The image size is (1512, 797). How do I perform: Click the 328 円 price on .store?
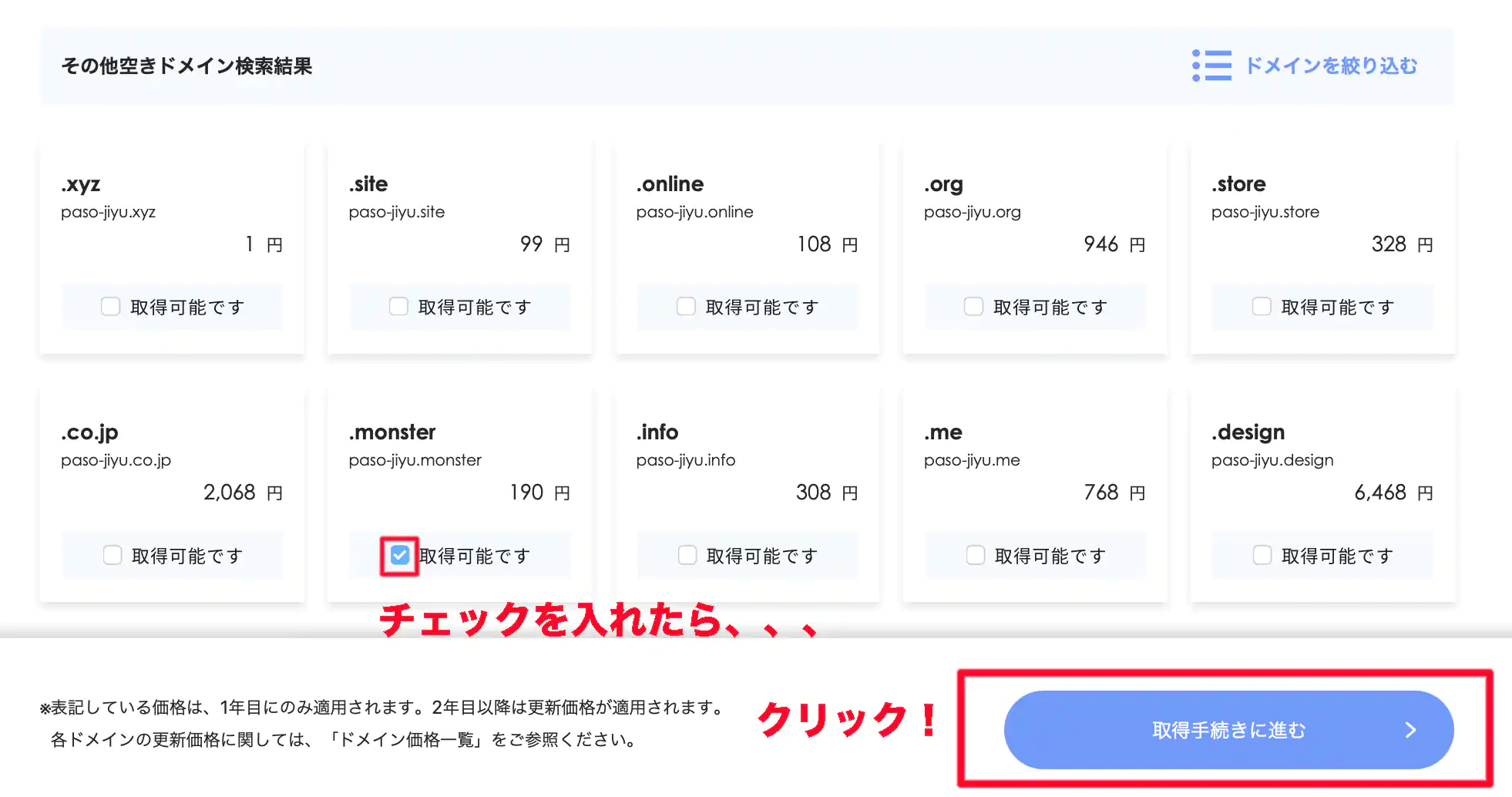pos(1402,244)
